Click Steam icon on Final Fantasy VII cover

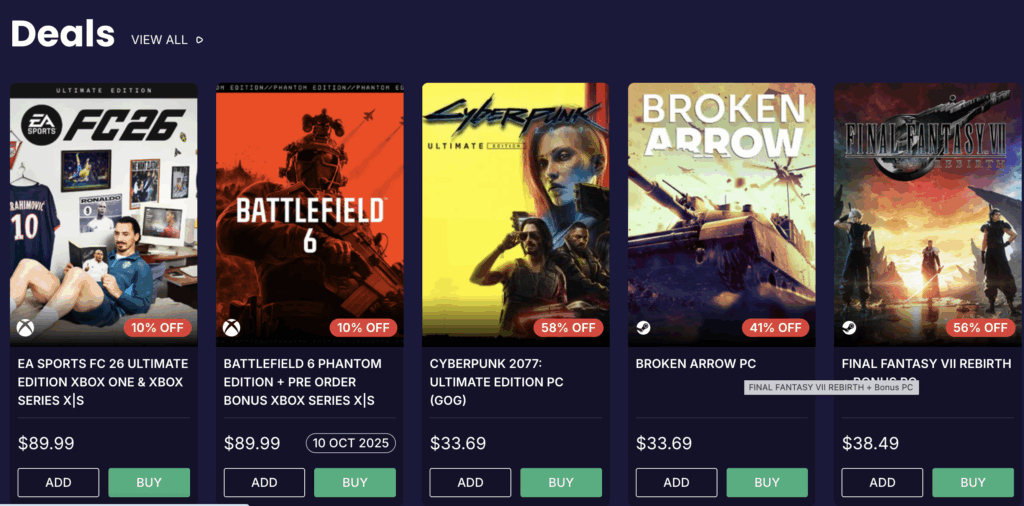849,328
